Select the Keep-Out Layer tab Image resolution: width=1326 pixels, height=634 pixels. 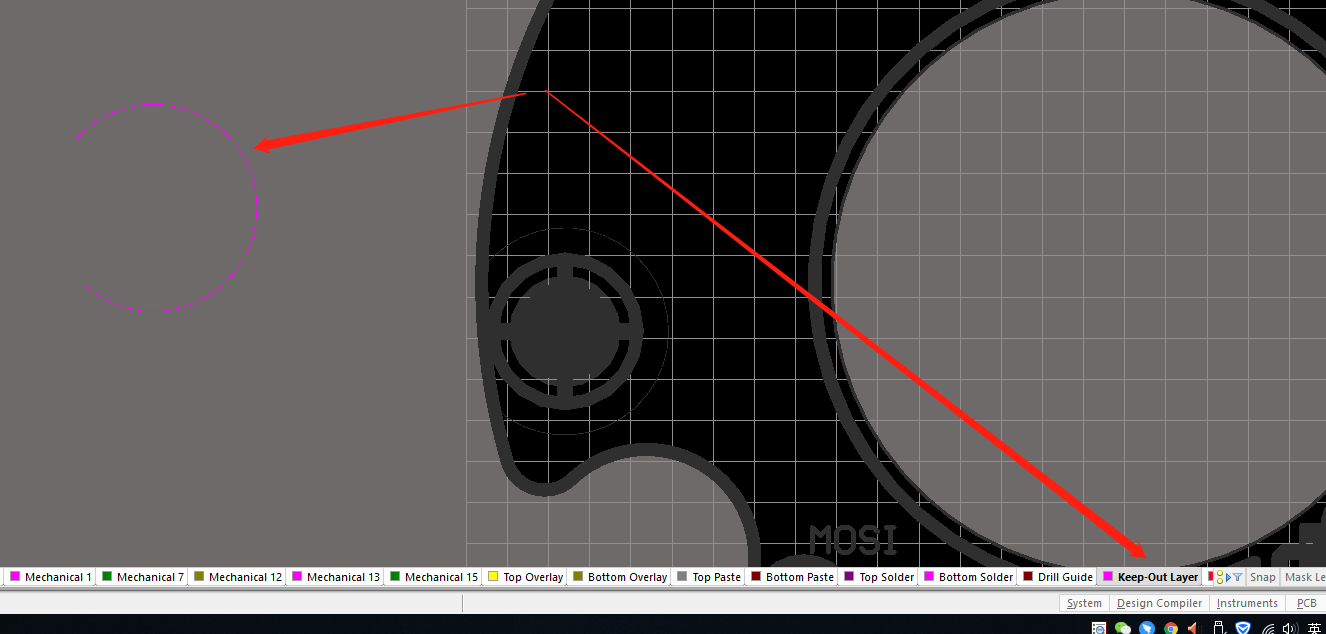click(1149, 577)
